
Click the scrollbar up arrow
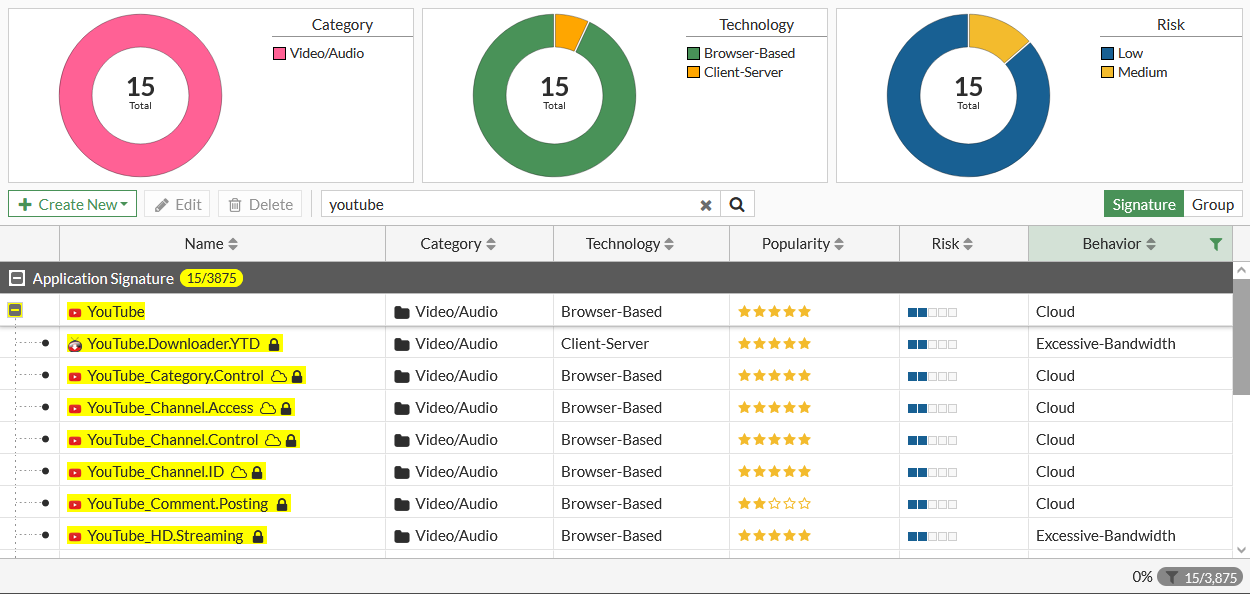(x=1241, y=270)
